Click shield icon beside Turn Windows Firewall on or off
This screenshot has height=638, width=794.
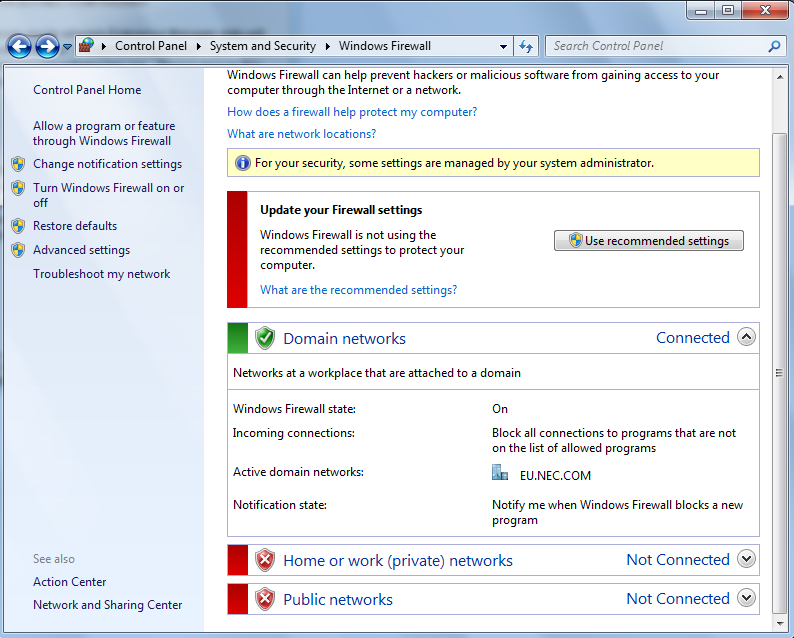(18, 188)
